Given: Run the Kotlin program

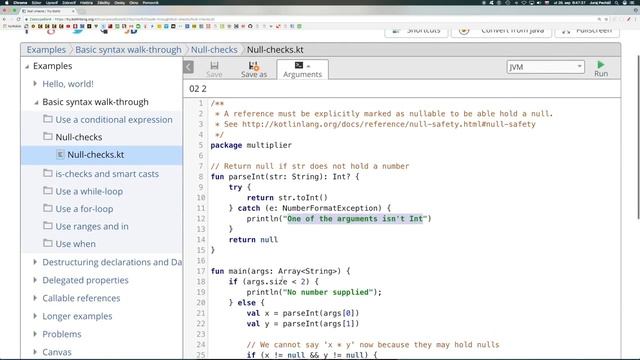Looking at the screenshot, I should pos(601,69).
